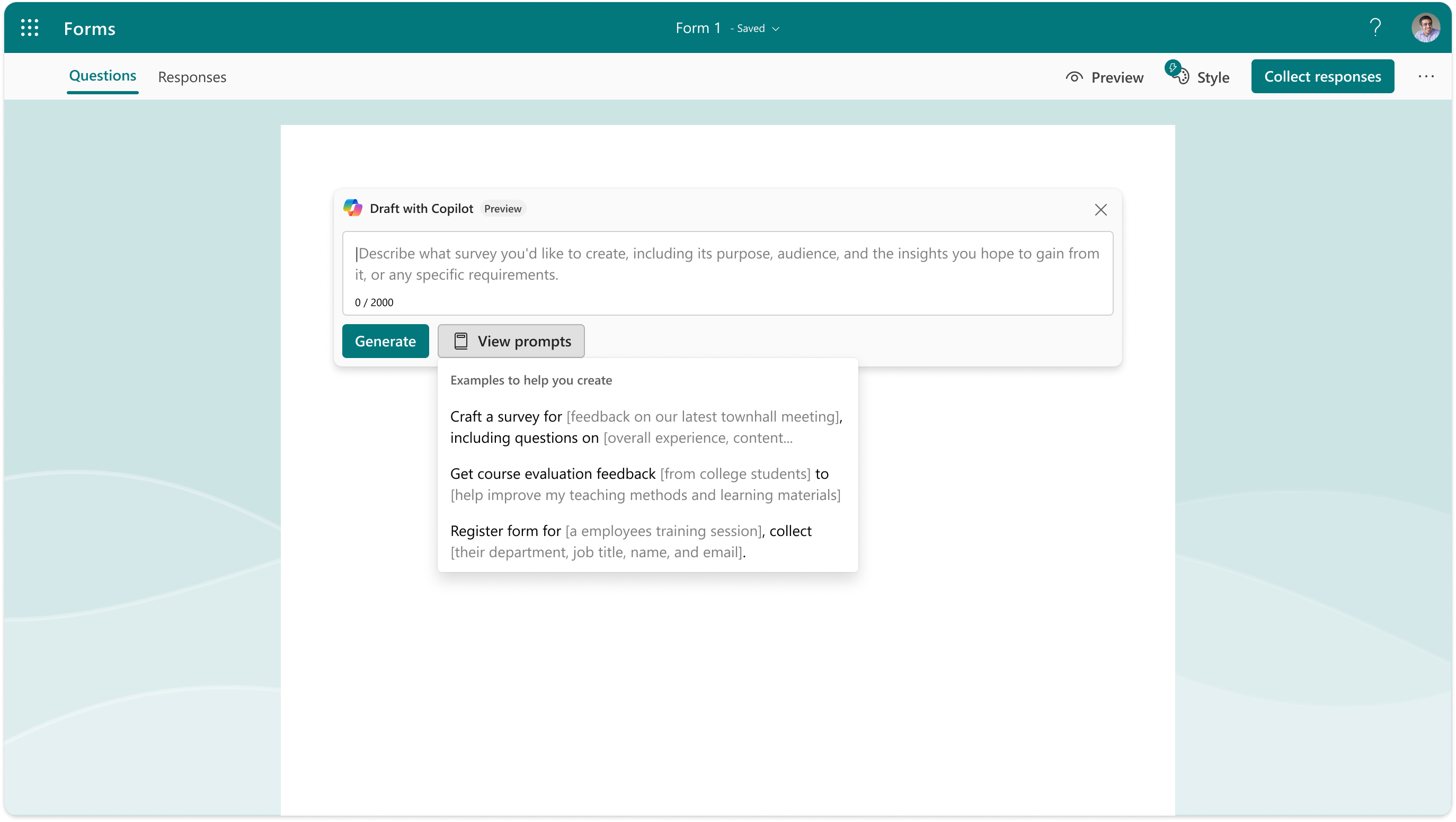1456x822 pixels.
Task: Close the Draft with Copilot panel
Action: (1100, 210)
